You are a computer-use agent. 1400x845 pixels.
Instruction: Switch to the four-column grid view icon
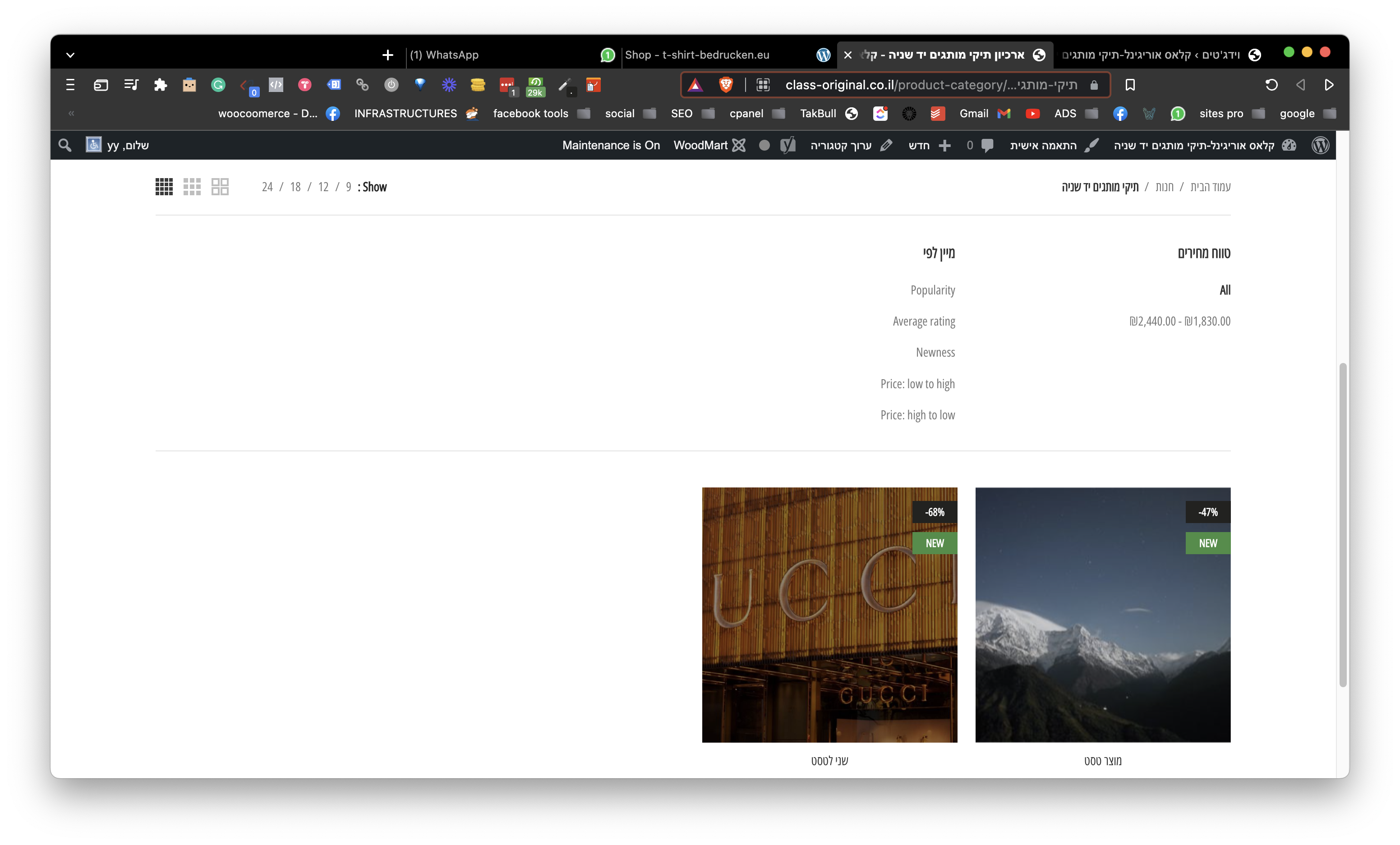[x=164, y=187]
